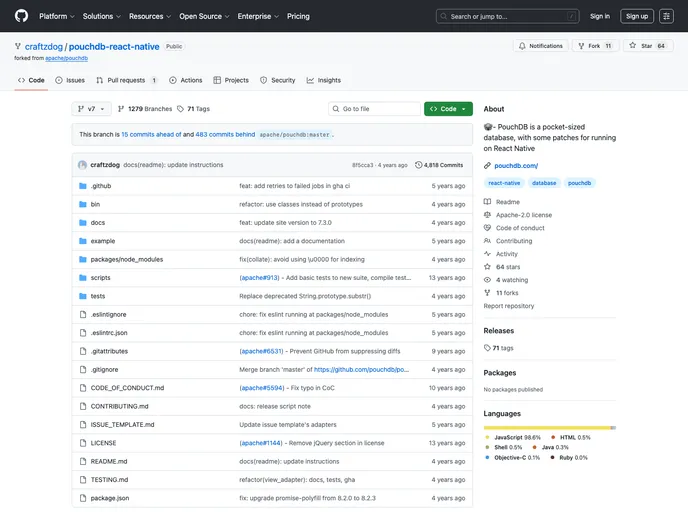Open the CONTRIBUTING.md file
688x512 pixels.
[x=119, y=406]
